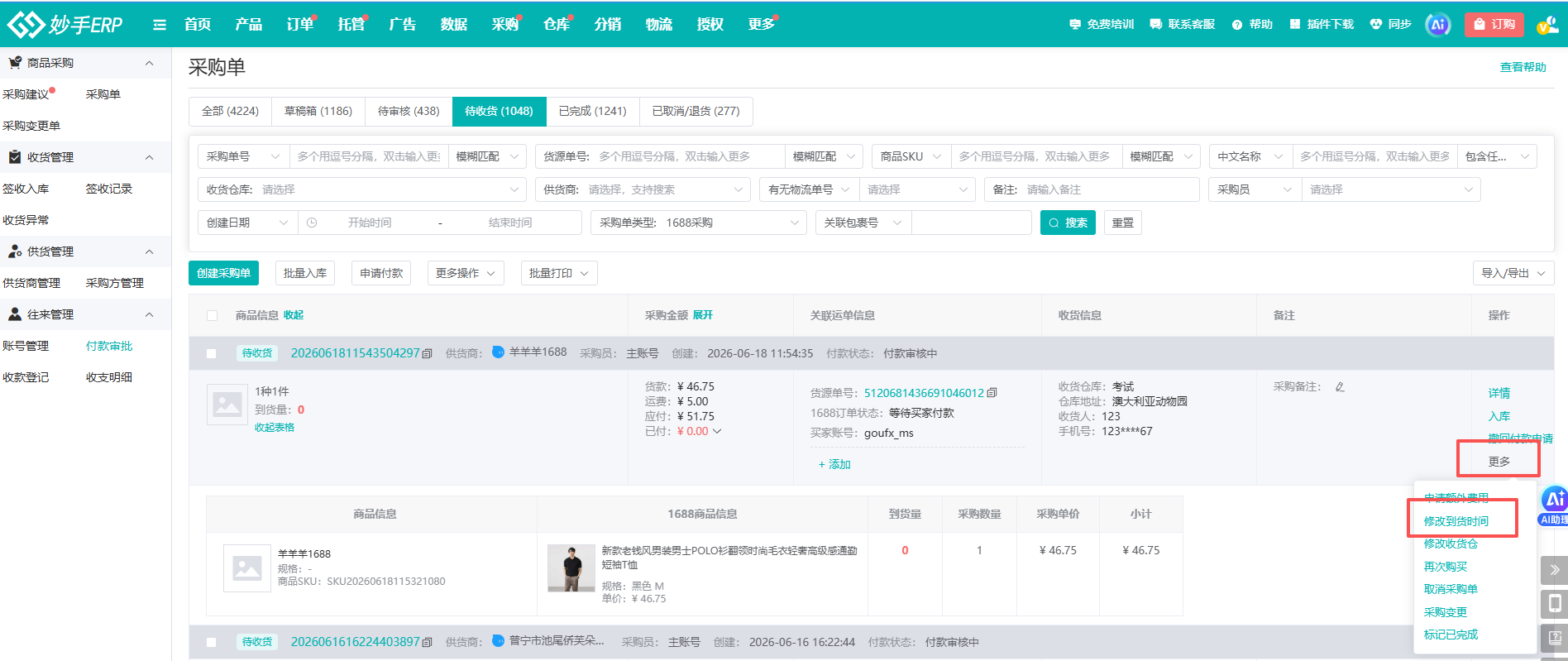Viewport: 1568px width, 661px height.
Task: Expand the right side double-arrow panel
Action: click(1554, 569)
